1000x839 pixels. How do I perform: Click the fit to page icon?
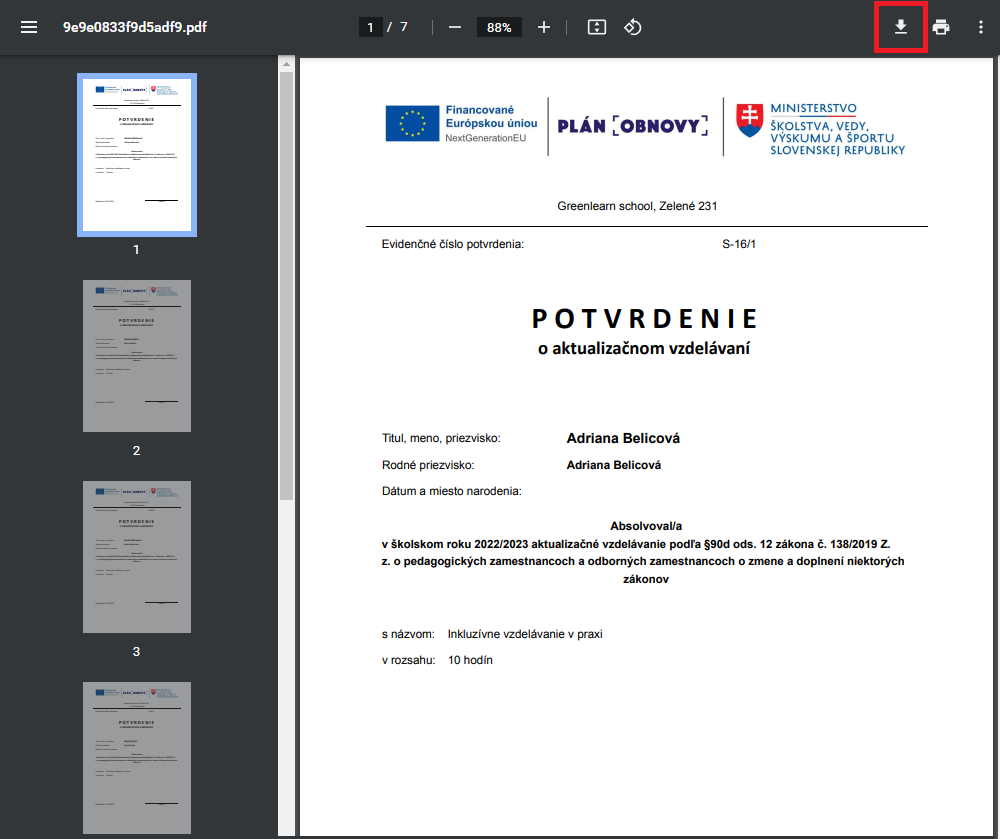click(597, 27)
